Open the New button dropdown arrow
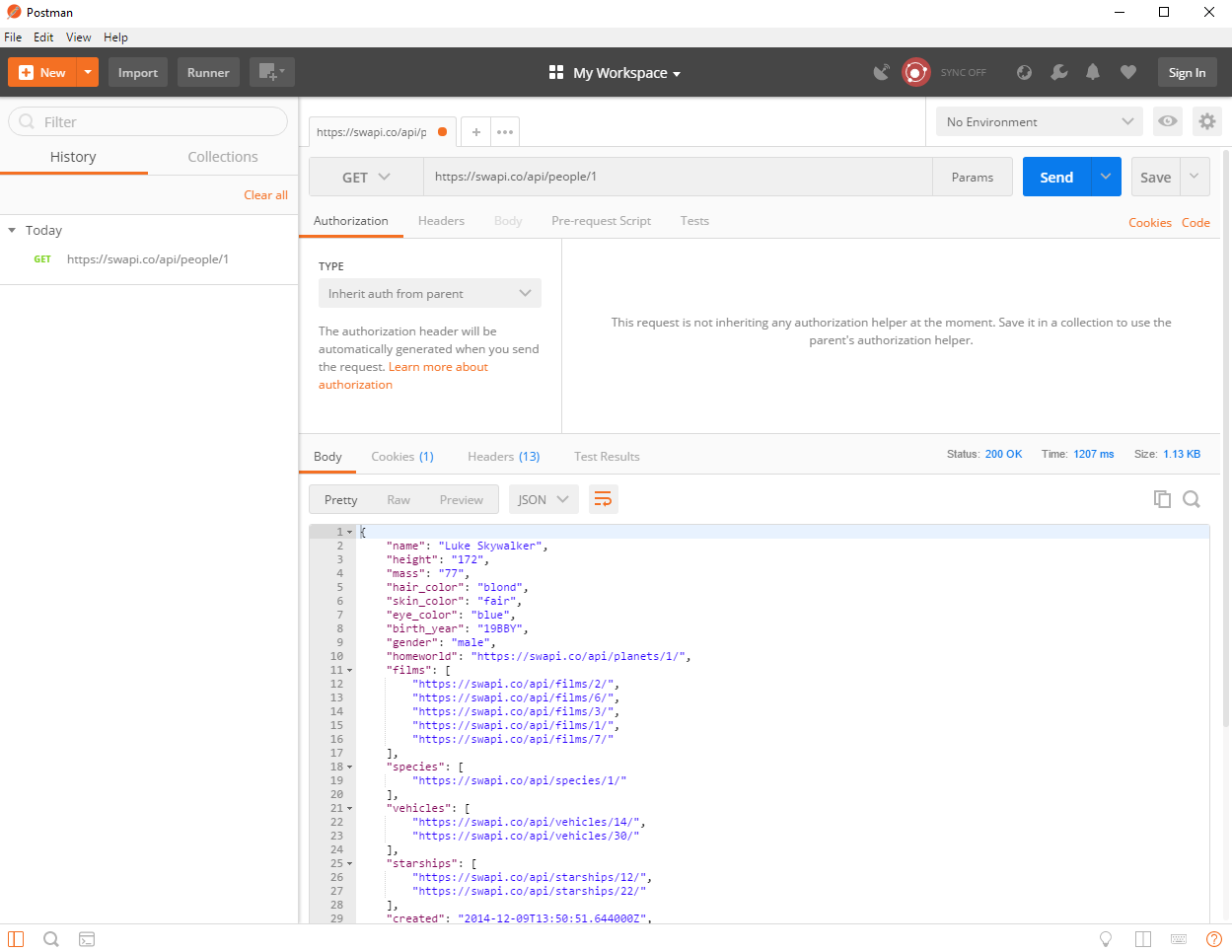The width and height of the screenshot is (1232, 952). point(88,72)
